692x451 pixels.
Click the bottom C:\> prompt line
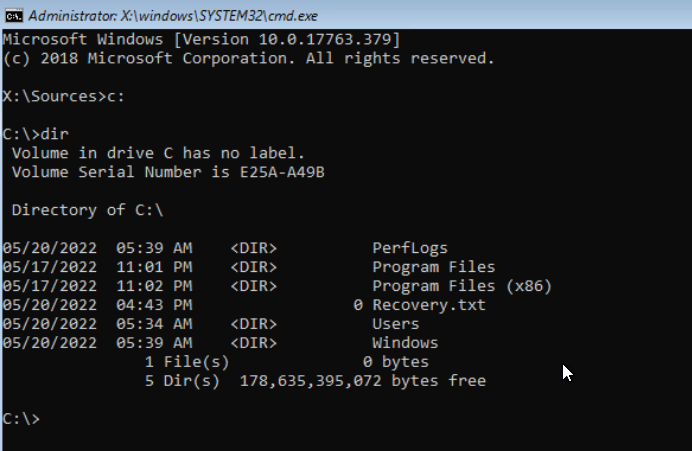[21, 419]
